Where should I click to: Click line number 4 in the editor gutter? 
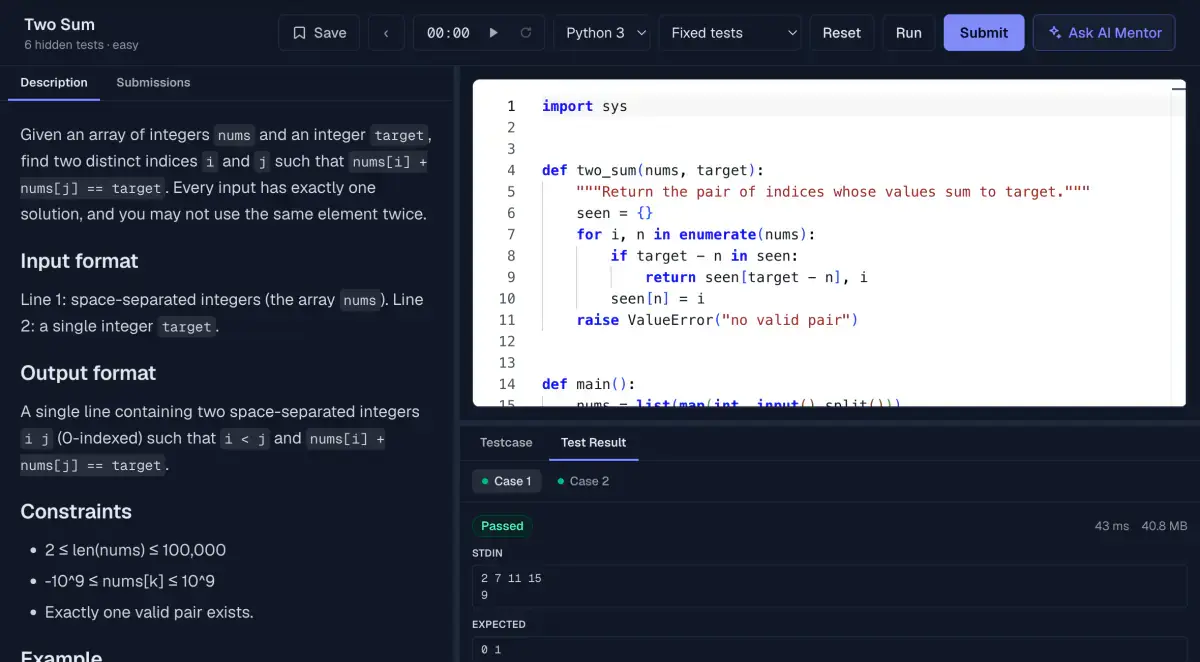511,170
